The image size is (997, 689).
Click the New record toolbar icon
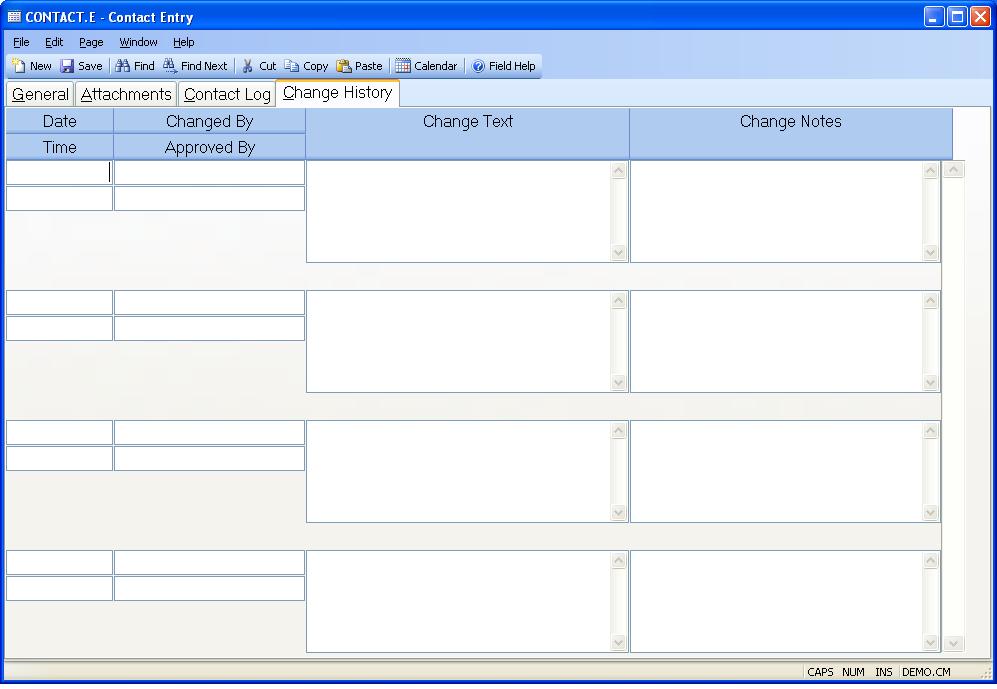tap(19, 66)
